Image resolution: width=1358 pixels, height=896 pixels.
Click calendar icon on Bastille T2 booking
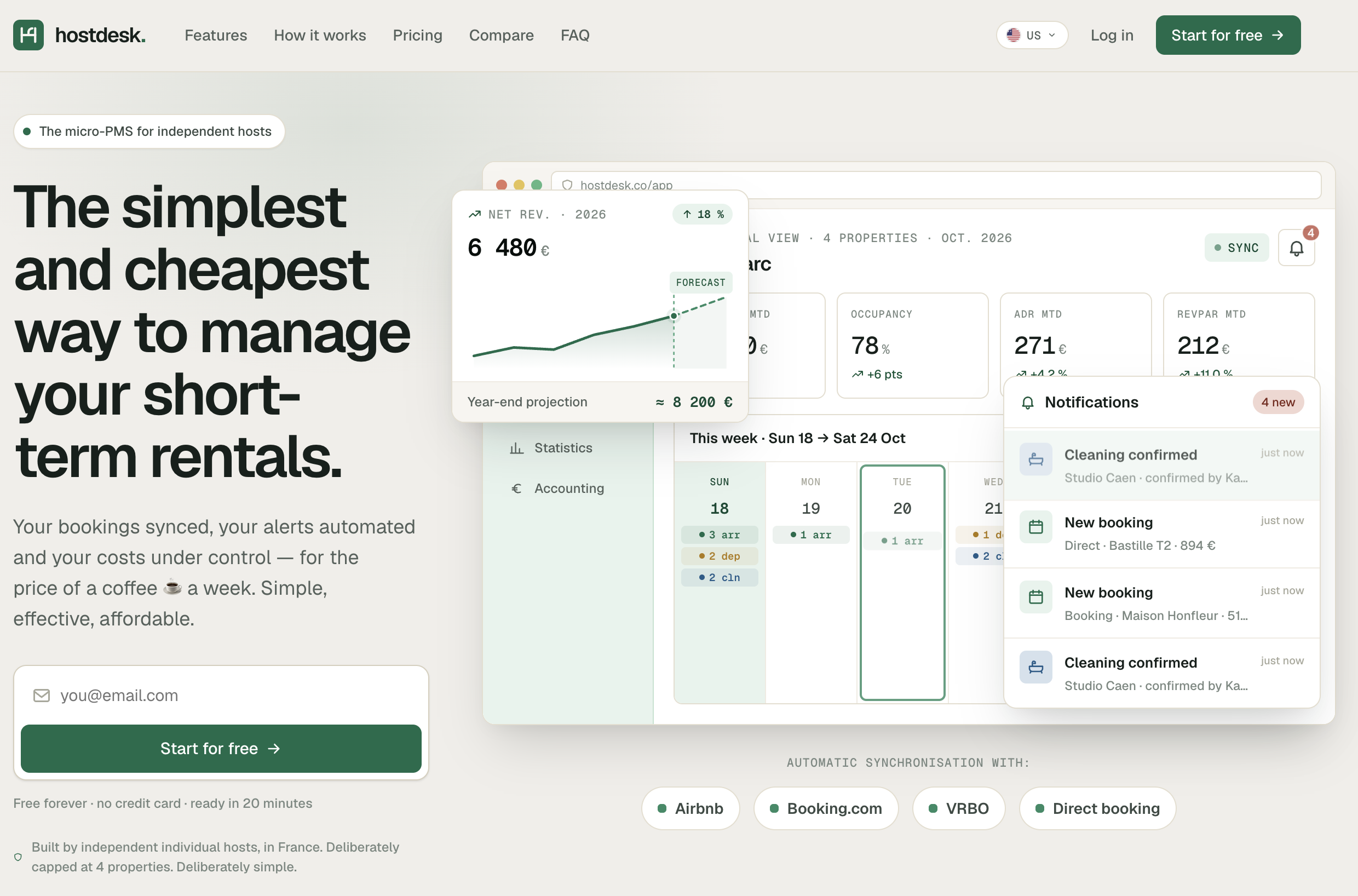pyautogui.click(x=1036, y=527)
